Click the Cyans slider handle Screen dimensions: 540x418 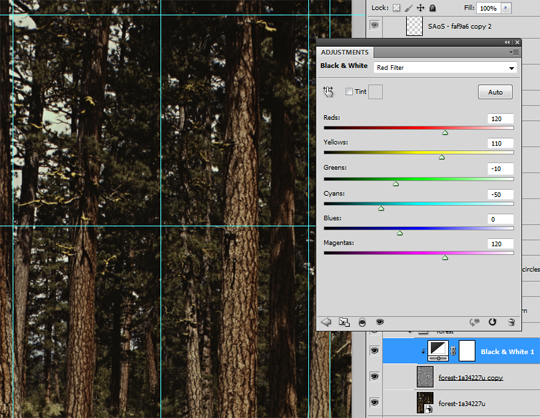click(381, 208)
